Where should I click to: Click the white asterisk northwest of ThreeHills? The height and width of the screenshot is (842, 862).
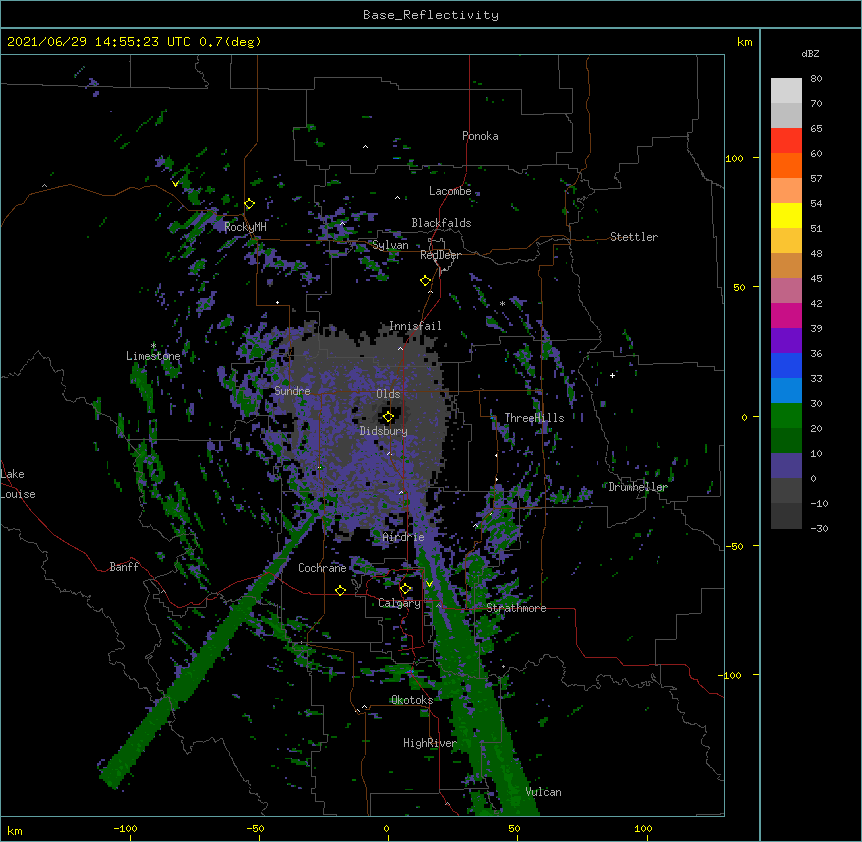[x=502, y=304]
